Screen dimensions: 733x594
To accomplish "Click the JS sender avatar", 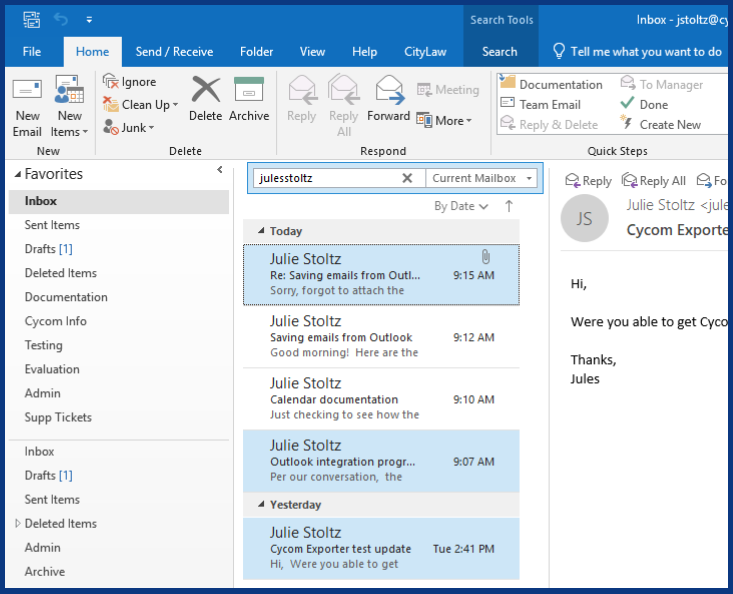I will click(584, 218).
